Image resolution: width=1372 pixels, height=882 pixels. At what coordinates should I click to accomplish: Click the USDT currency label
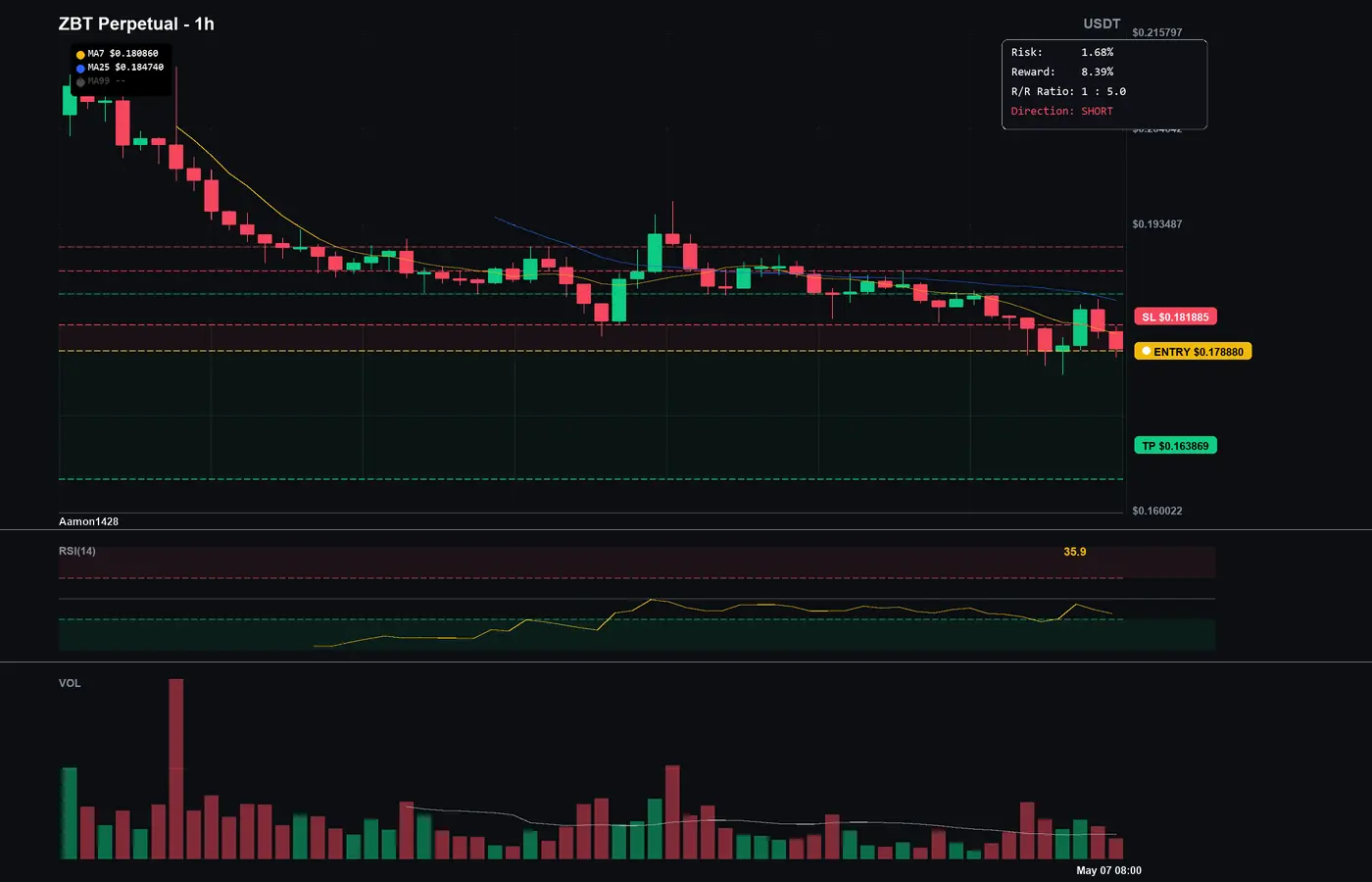[1102, 24]
